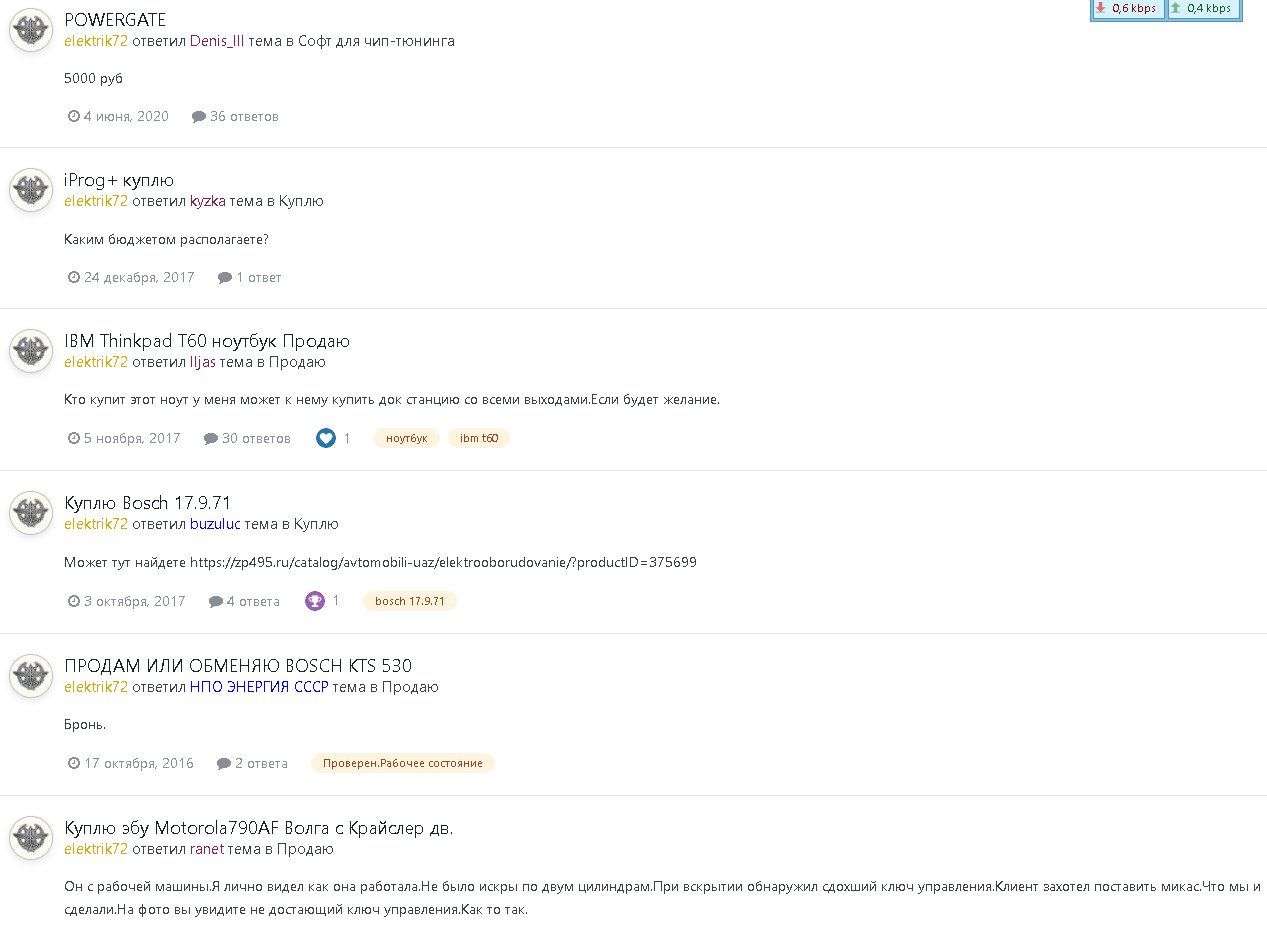
Task: Click the comment bubble icon beside "30 ответов"
Action: tap(211, 439)
